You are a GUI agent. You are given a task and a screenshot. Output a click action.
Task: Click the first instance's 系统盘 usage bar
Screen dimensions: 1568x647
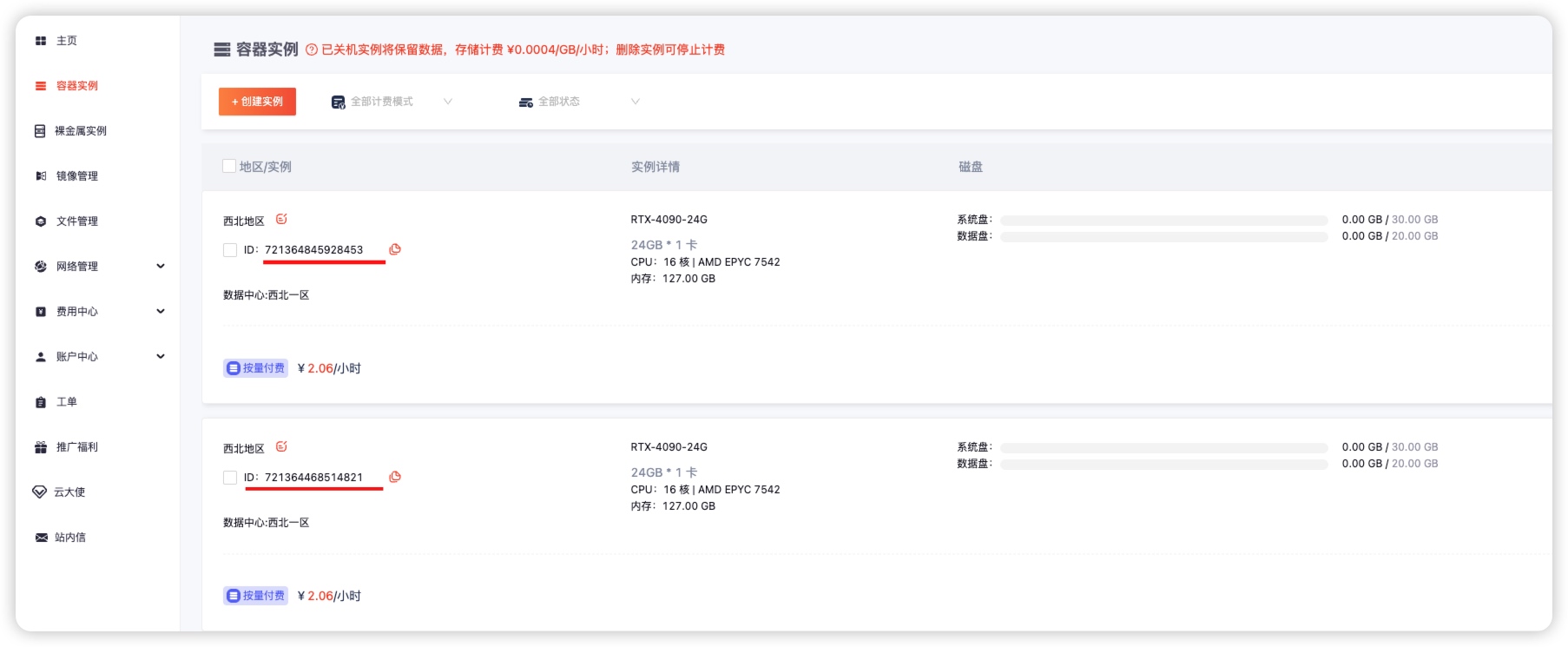tap(1163, 220)
